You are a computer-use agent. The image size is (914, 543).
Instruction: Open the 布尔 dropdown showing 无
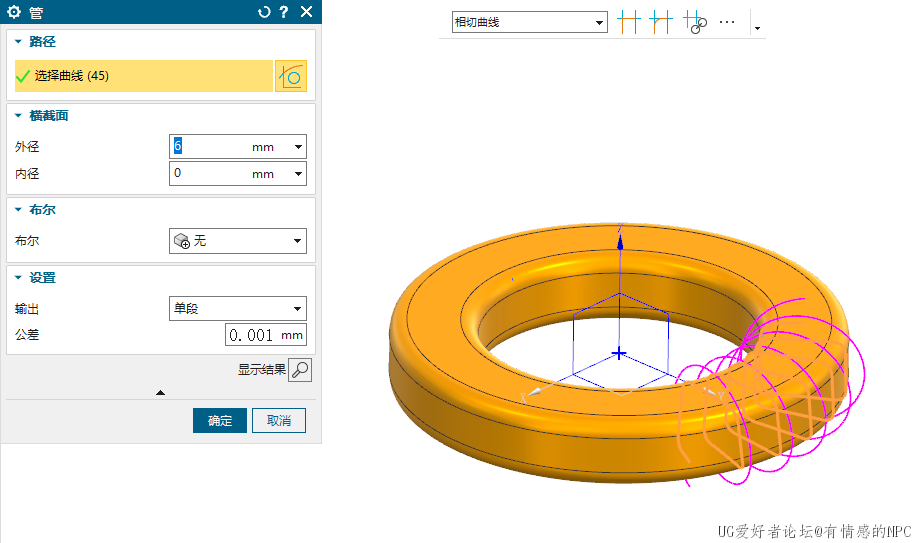coord(238,241)
